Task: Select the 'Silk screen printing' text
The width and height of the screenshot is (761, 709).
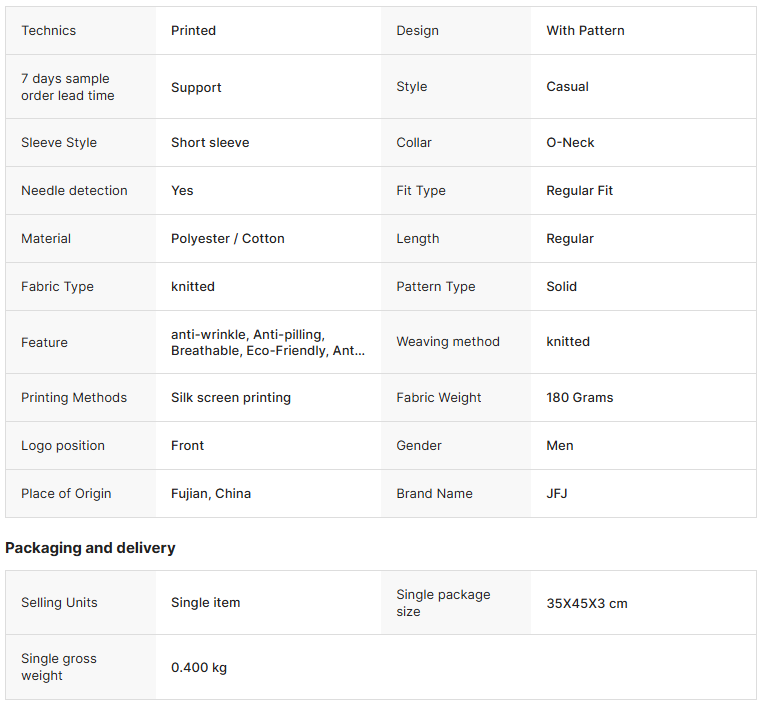Action: [230, 398]
